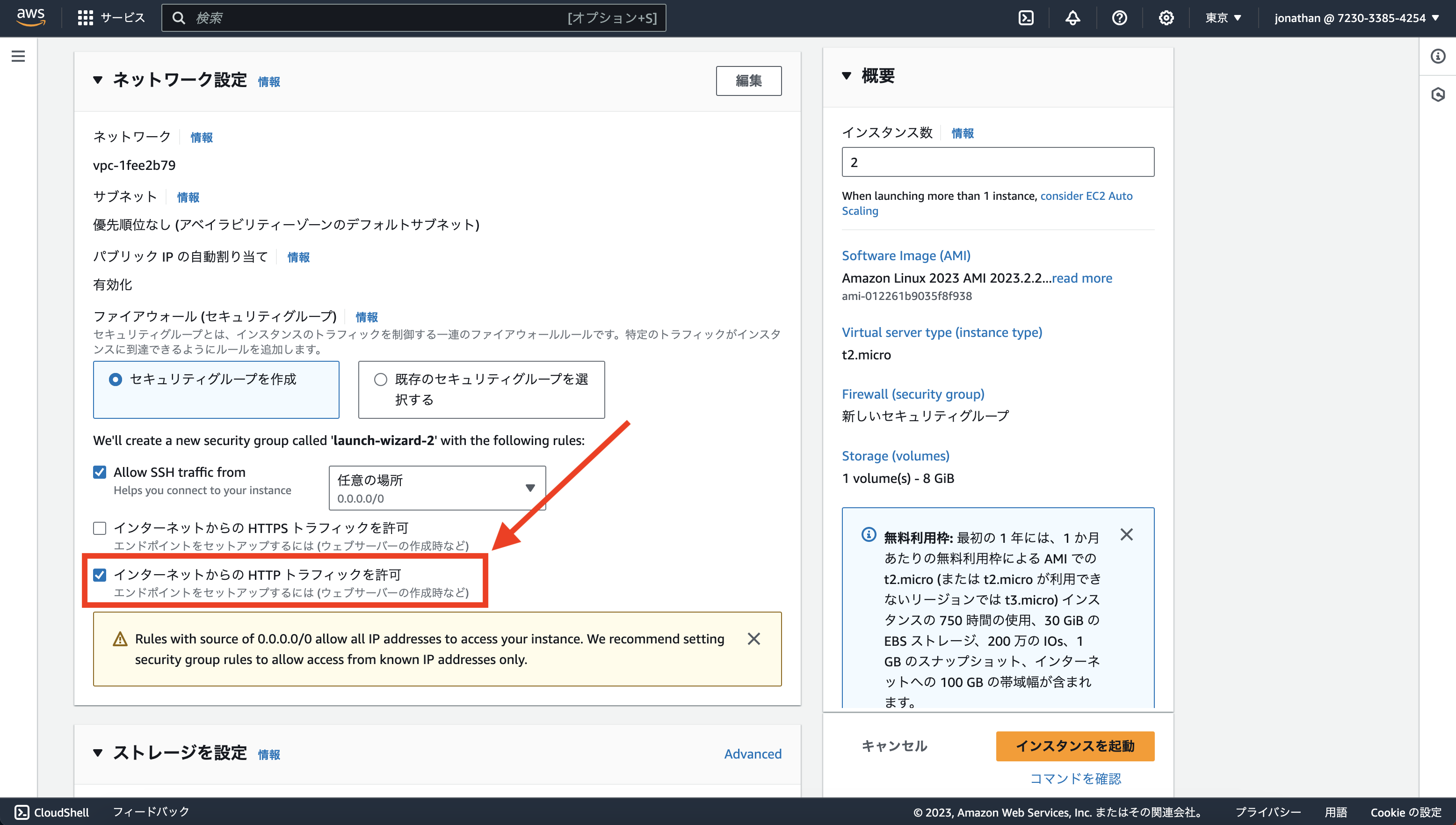Click the 編集 button in network settings
Image resolution: width=1456 pixels, height=825 pixels.
(749, 80)
